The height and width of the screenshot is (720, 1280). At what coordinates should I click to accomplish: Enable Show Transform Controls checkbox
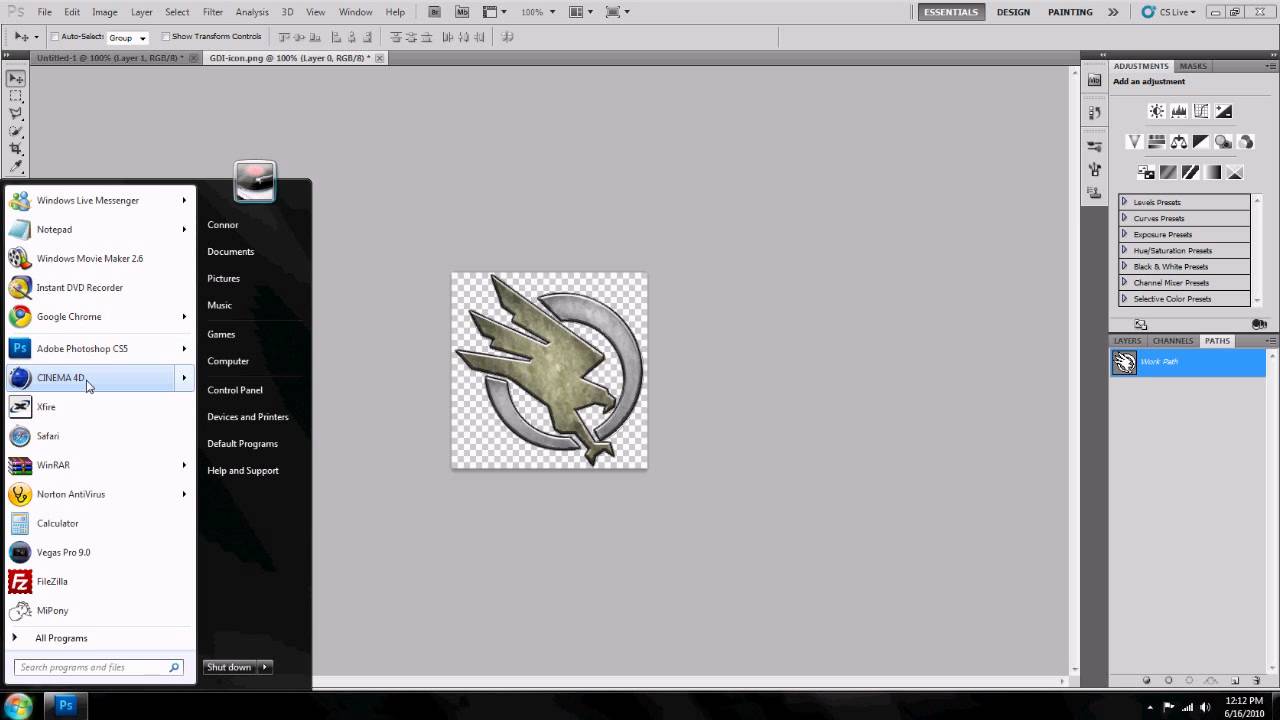166,37
